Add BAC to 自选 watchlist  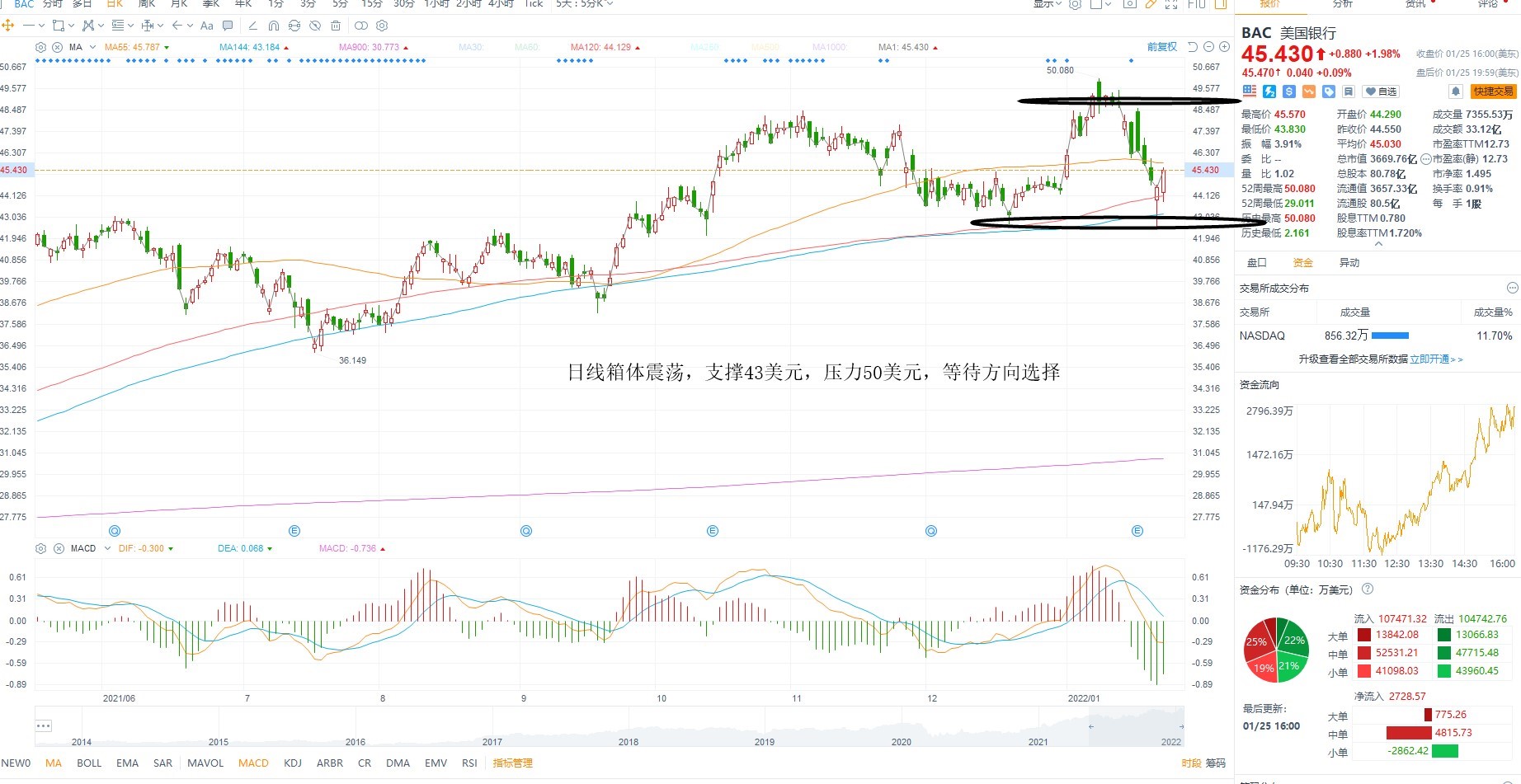point(1382,92)
